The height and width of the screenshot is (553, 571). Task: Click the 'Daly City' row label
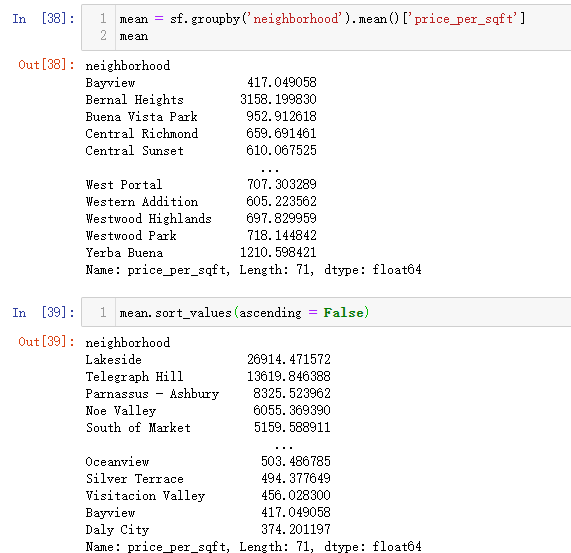coord(117,529)
